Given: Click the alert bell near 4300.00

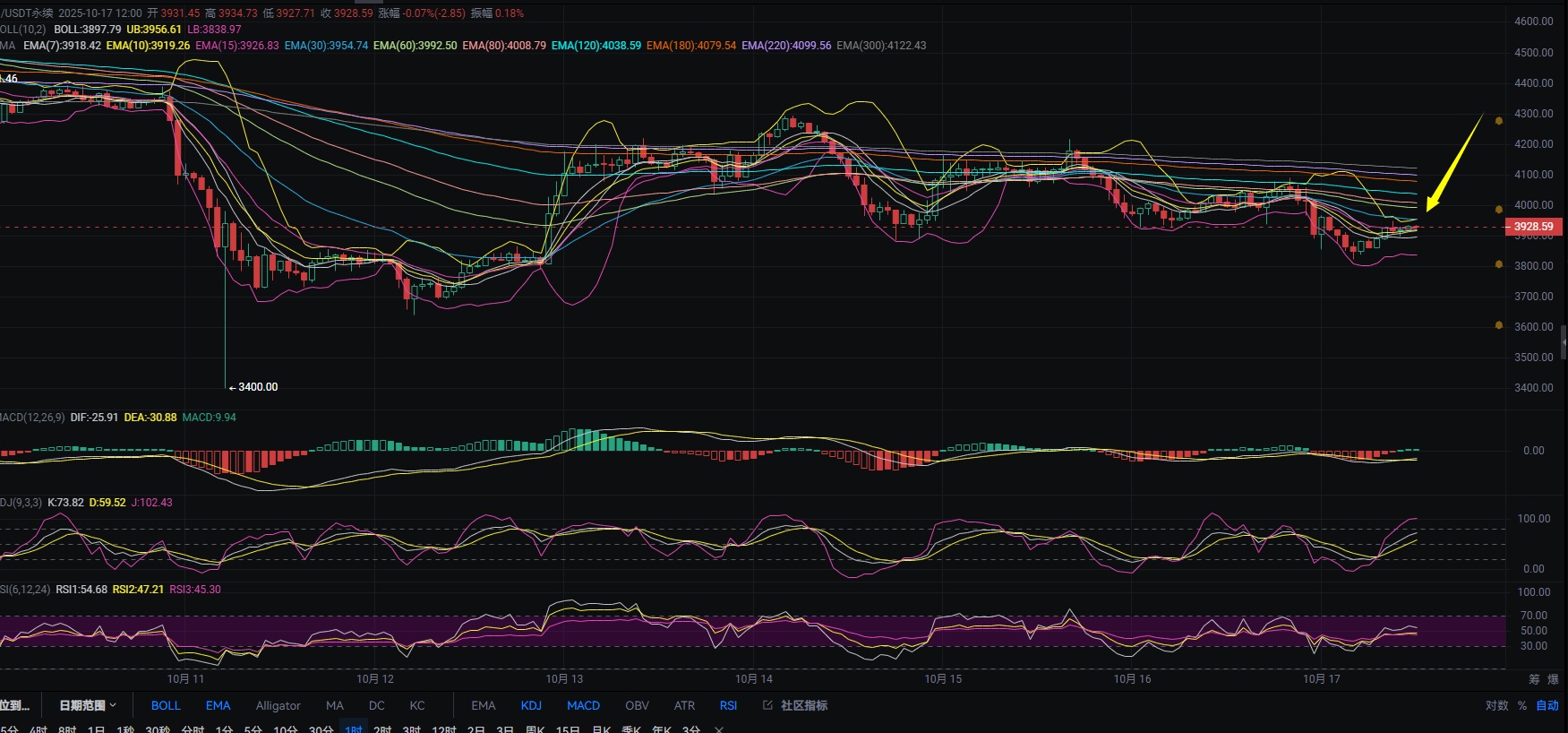Looking at the screenshot, I should point(1499,120).
